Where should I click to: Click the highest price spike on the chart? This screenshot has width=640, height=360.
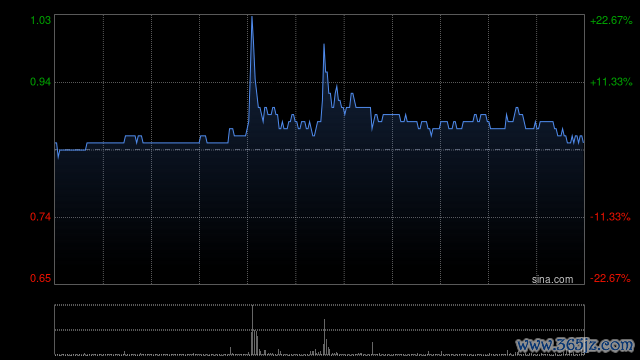point(252,18)
